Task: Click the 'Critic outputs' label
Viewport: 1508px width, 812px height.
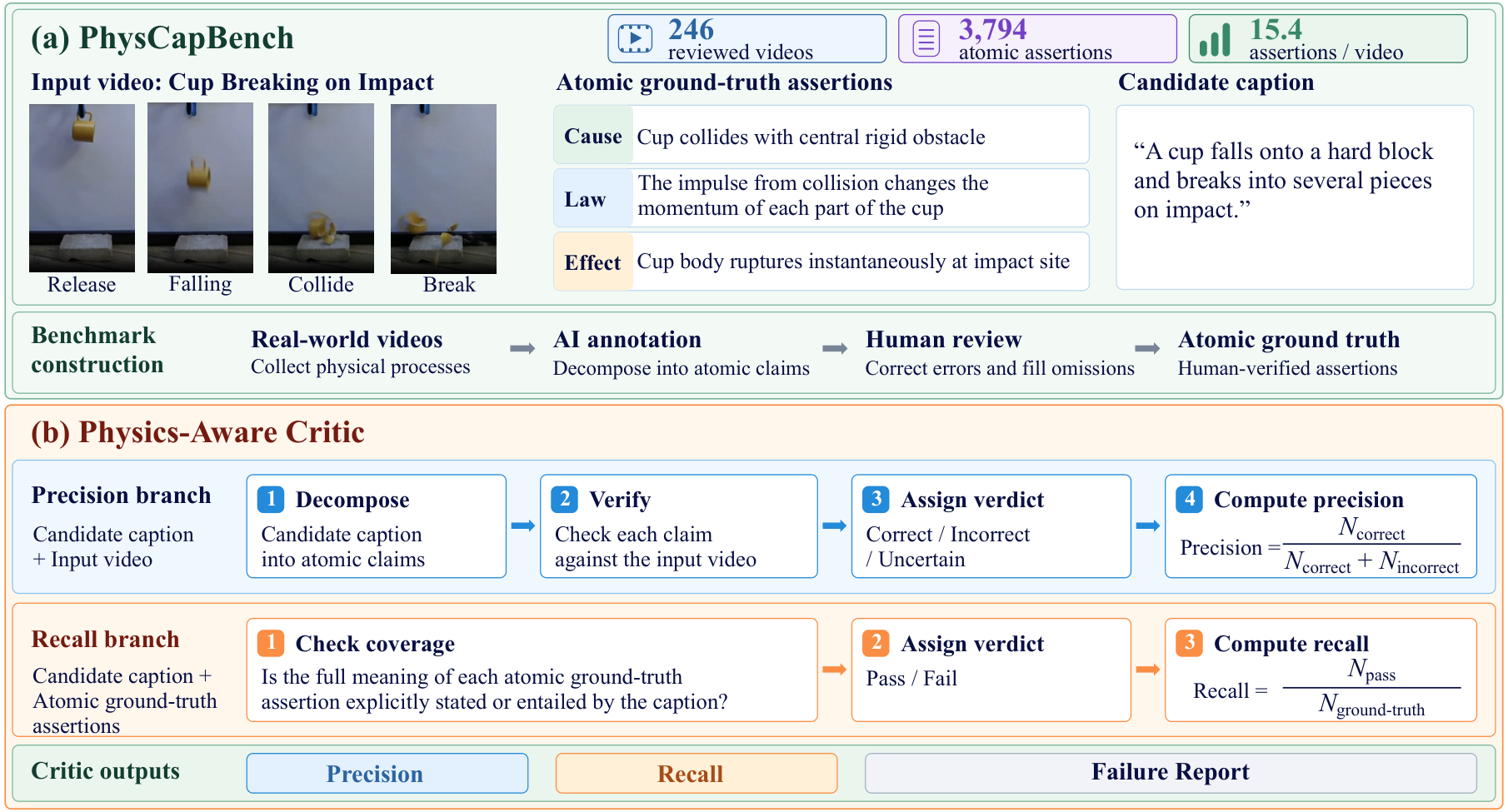Action: (105, 771)
